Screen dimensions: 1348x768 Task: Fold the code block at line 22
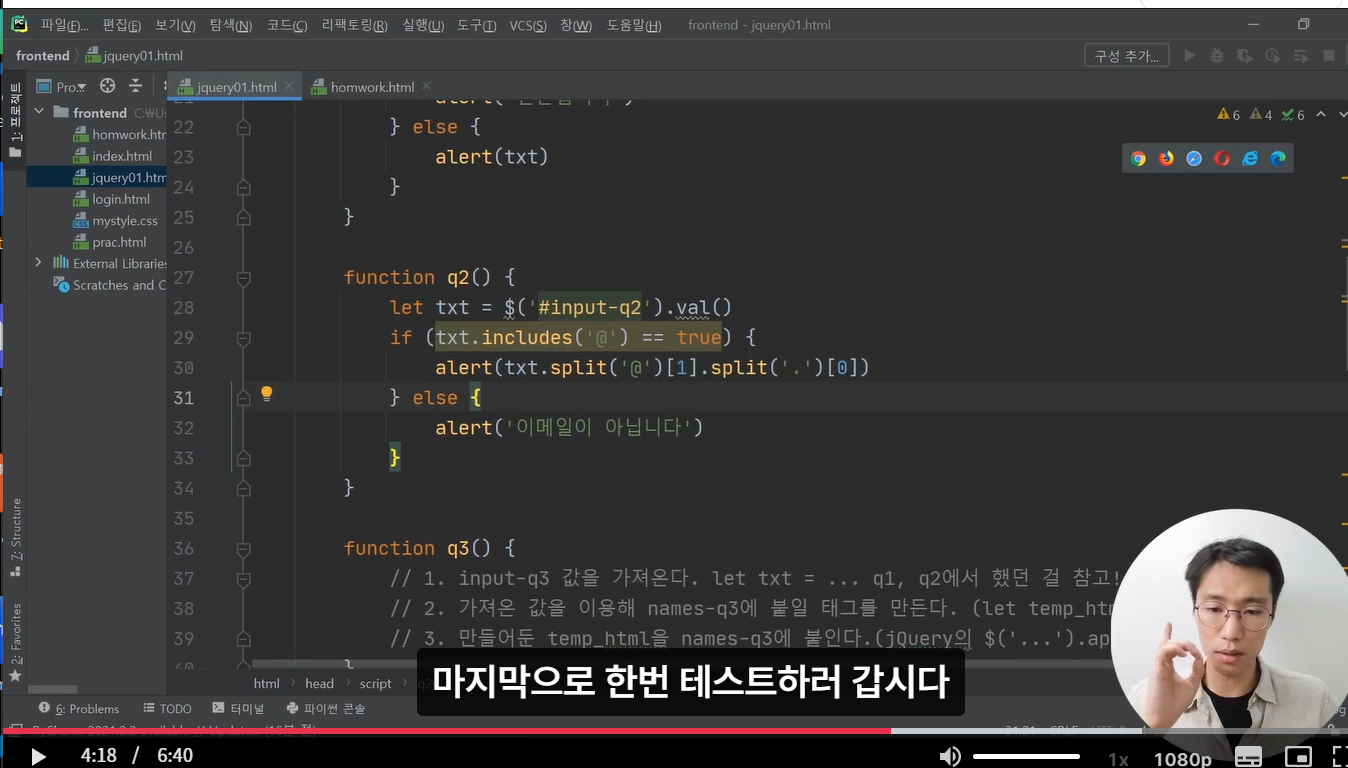243,128
